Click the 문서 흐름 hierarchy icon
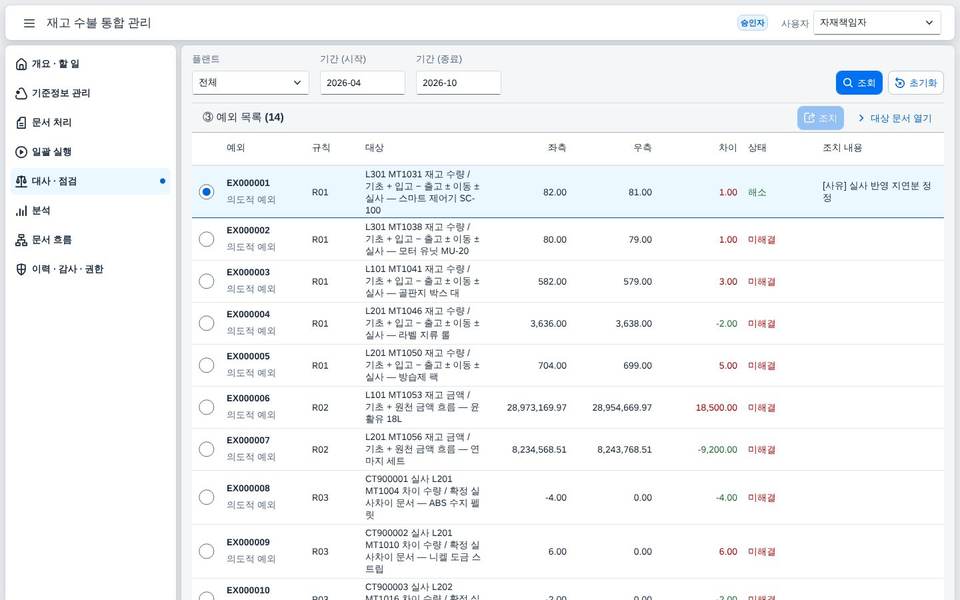The width and height of the screenshot is (960, 600). [x=21, y=240]
